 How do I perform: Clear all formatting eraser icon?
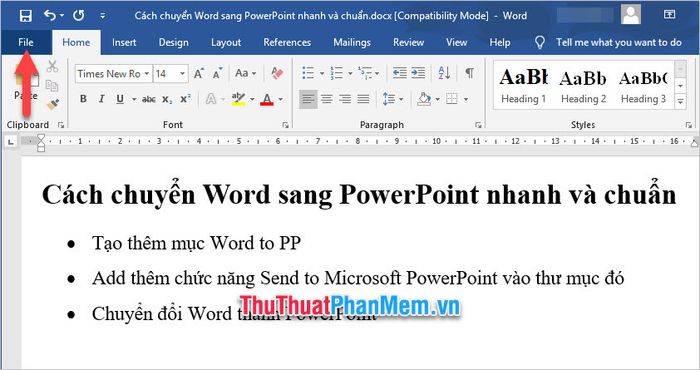tap(277, 73)
